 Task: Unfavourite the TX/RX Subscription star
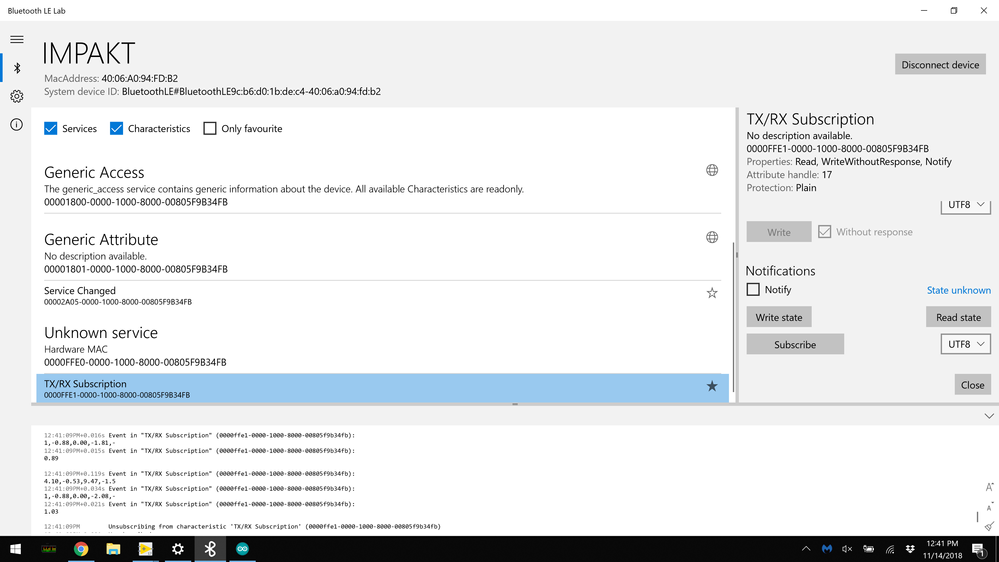point(712,386)
